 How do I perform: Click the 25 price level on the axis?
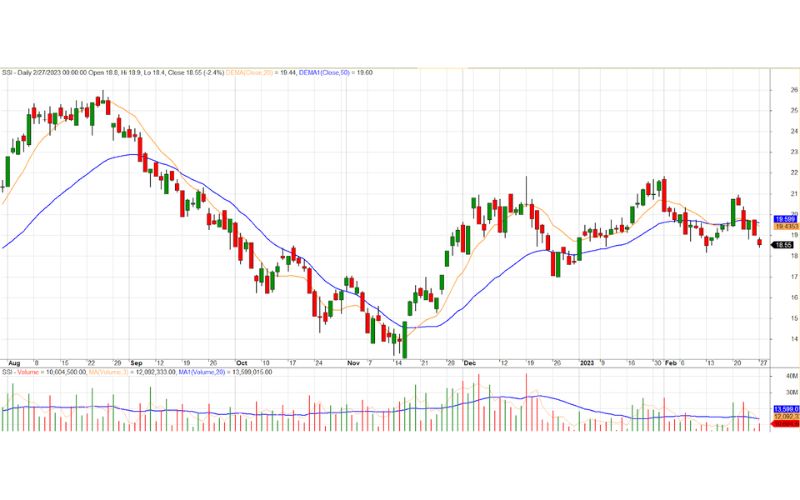794,111
